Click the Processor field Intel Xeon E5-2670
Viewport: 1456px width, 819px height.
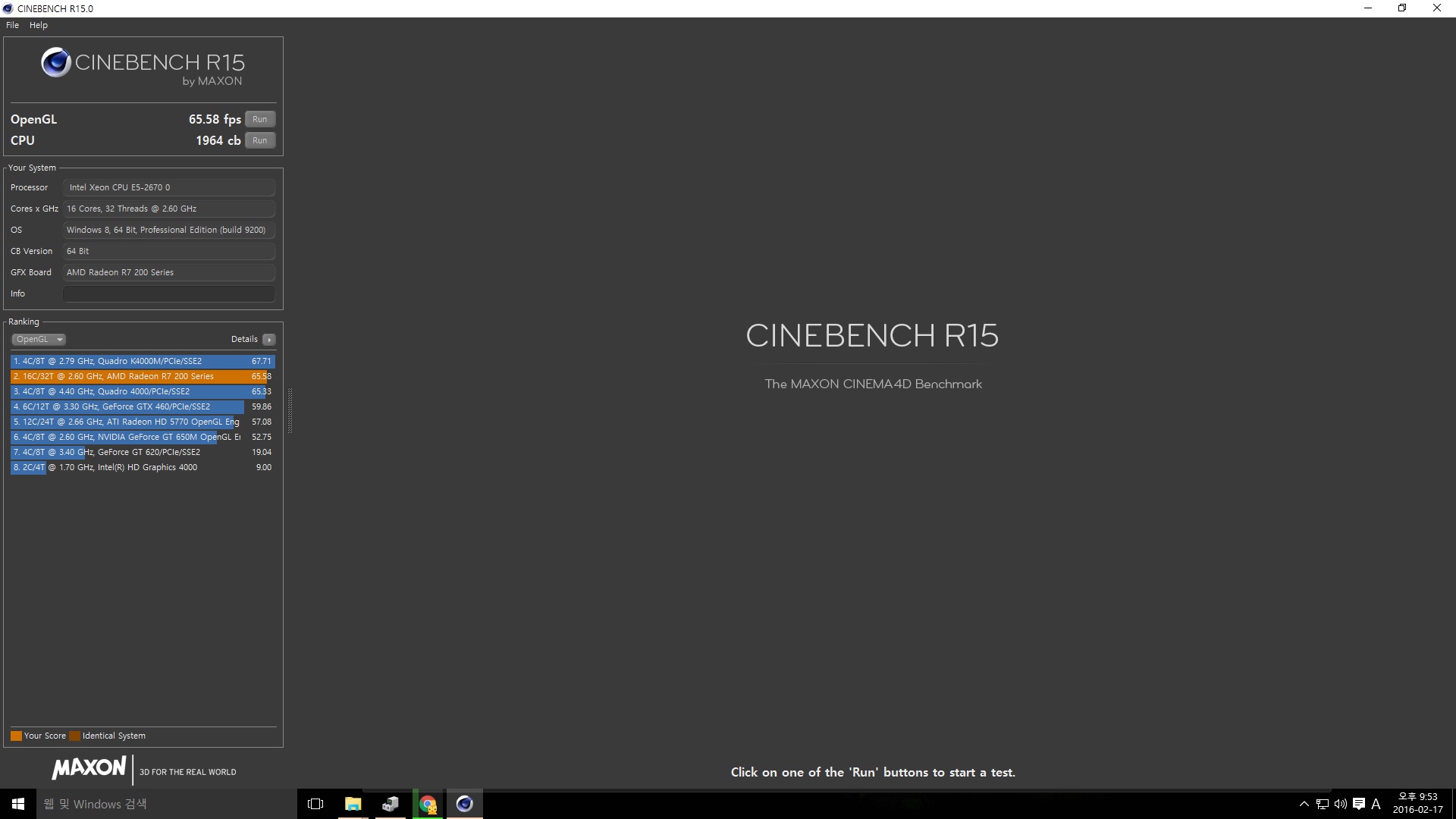[168, 187]
